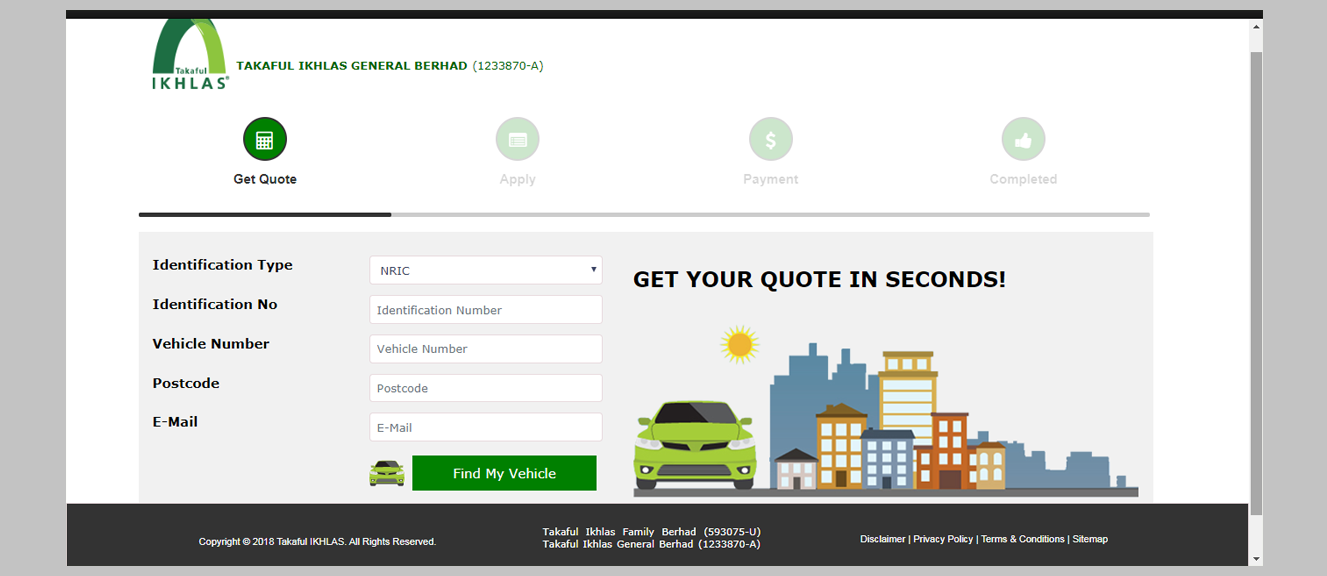The width and height of the screenshot is (1327, 576).
Task: Click the city and car illustration
Action: [x=886, y=410]
